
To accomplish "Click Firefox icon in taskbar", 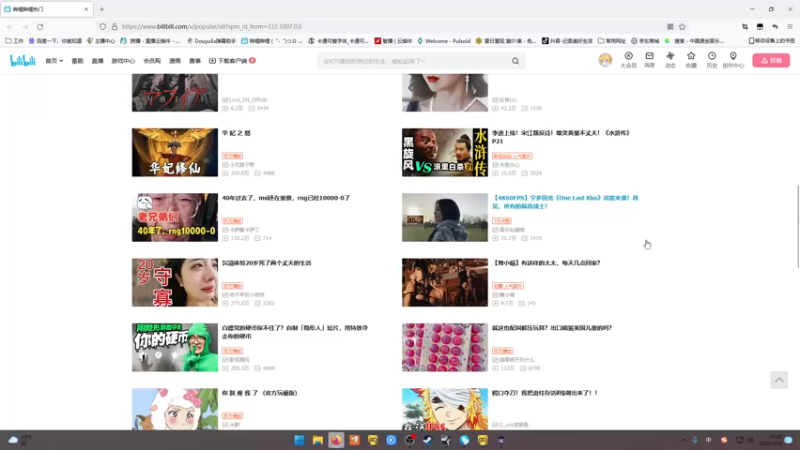I will [336, 440].
